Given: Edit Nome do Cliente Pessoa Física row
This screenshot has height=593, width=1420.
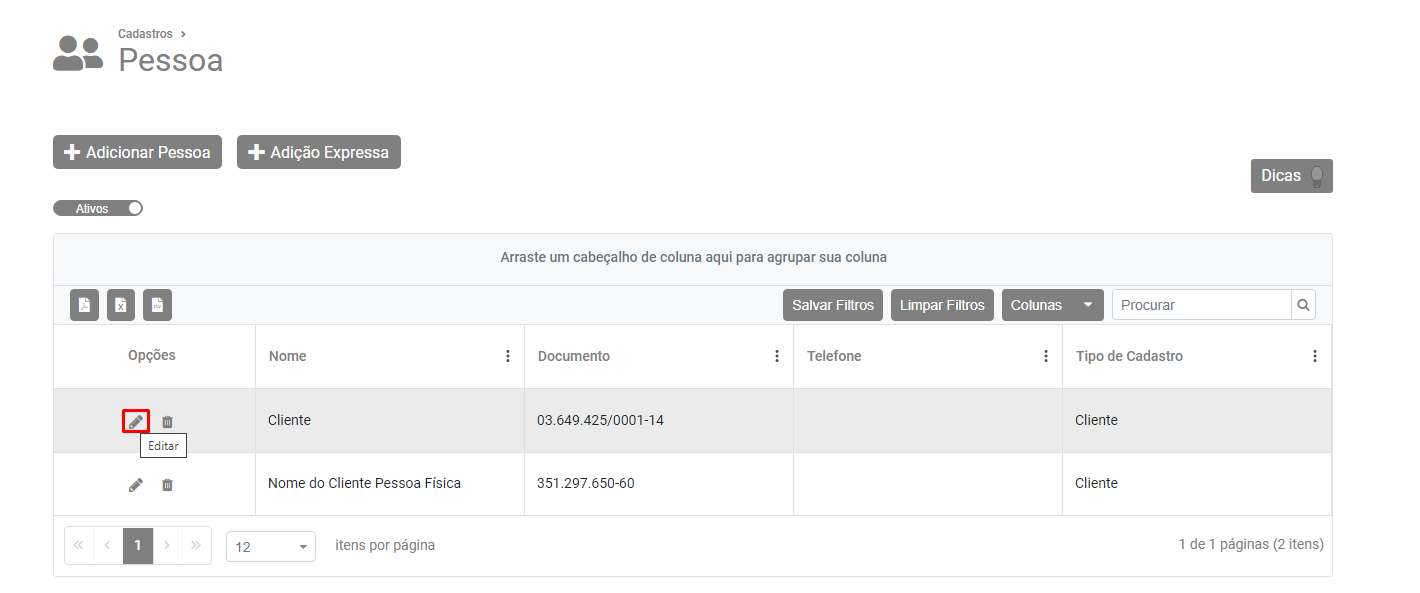Looking at the screenshot, I should 136,485.
